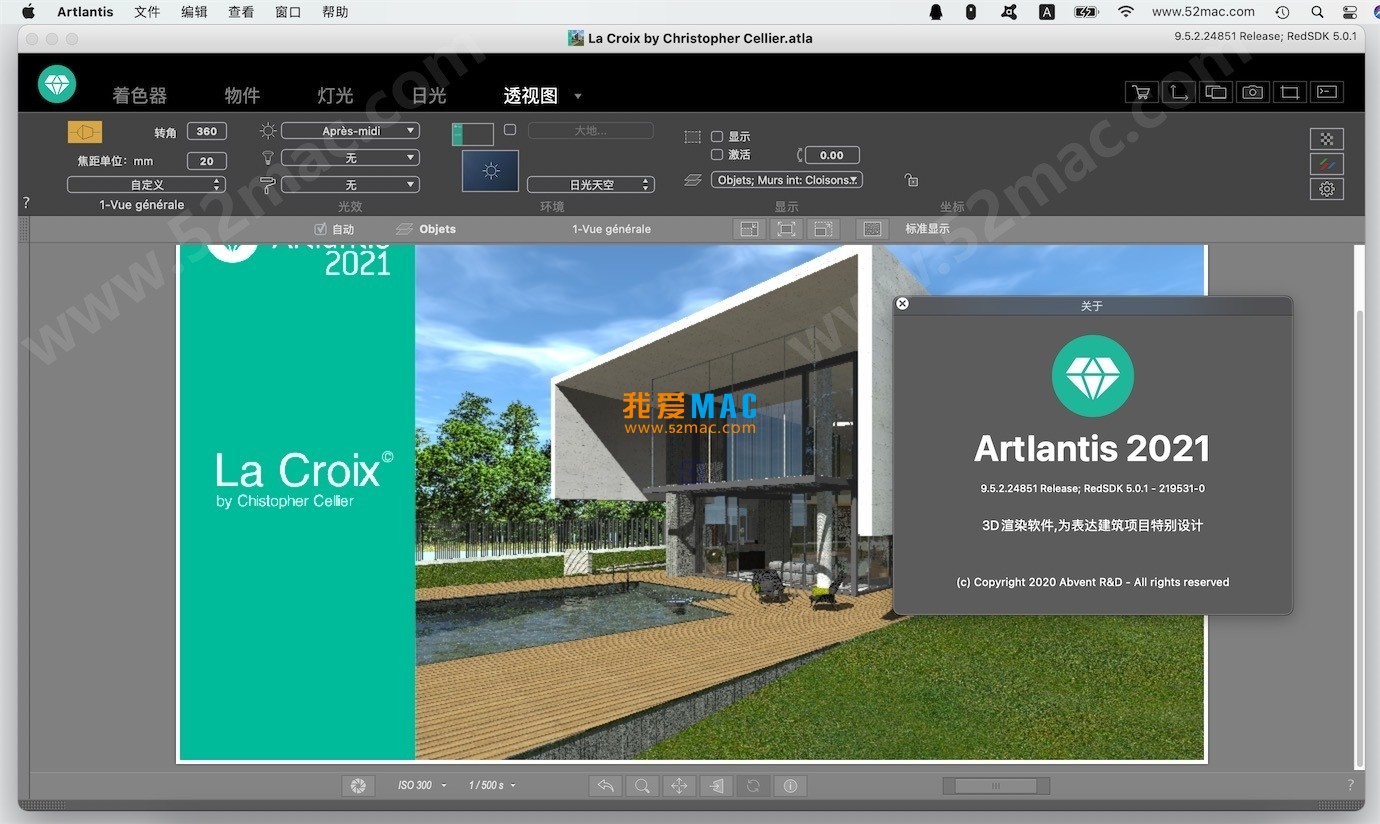Click the undo curved arrow icon
Viewport: 1380px width, 824px height.
(x=605, y=786)
